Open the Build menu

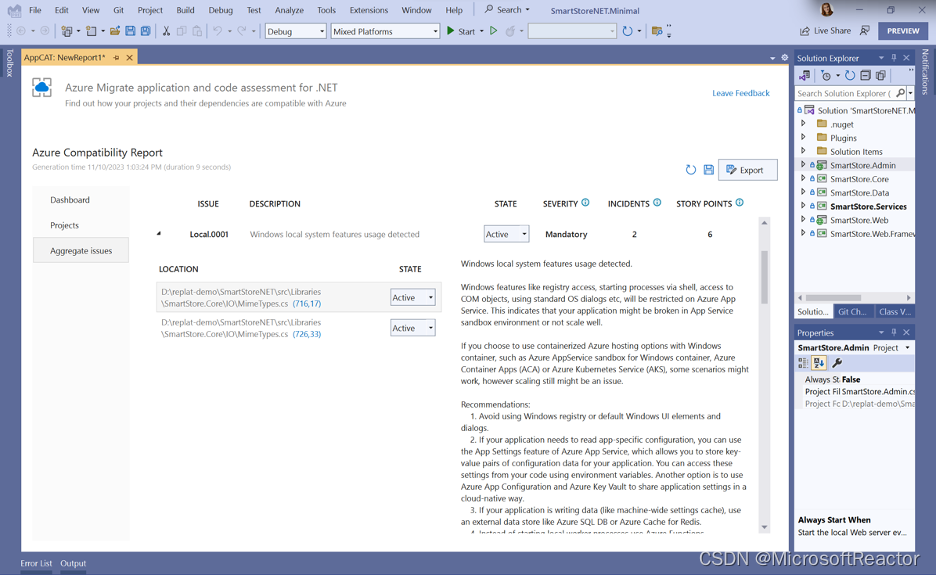185,10
